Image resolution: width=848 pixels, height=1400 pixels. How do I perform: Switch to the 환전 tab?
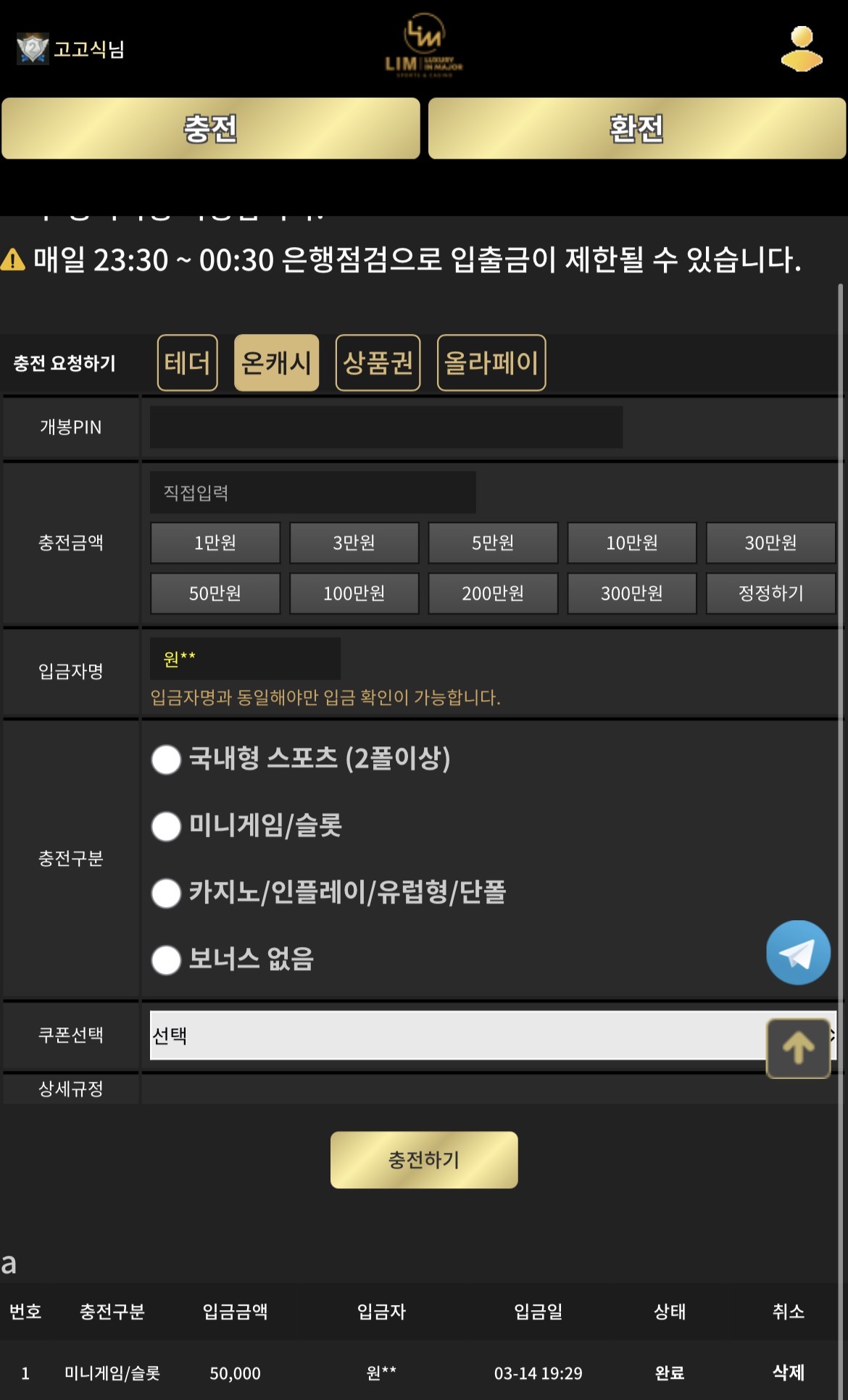[637, 128]
